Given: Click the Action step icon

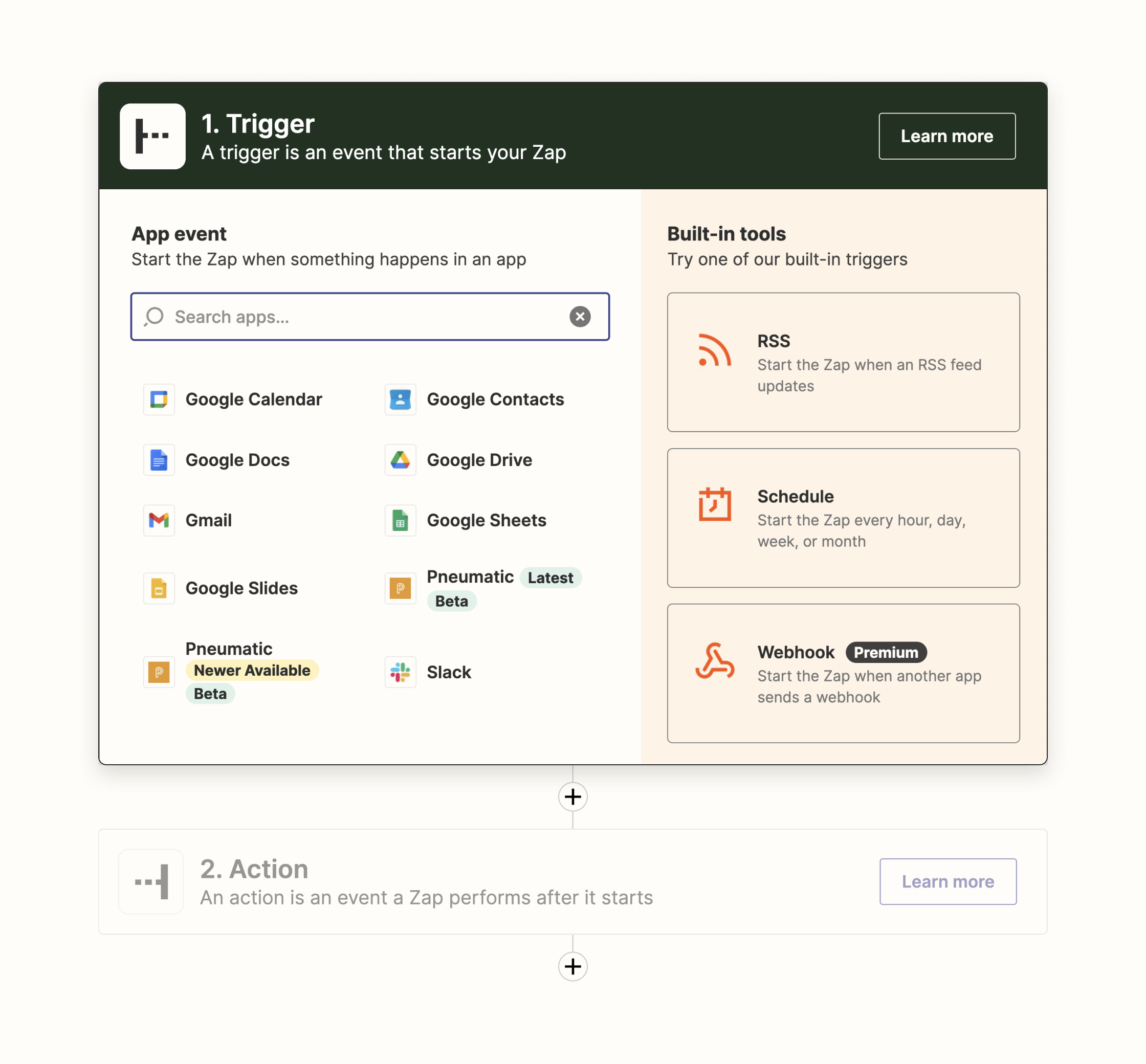Looking at the screenshot, I should 151,881.
